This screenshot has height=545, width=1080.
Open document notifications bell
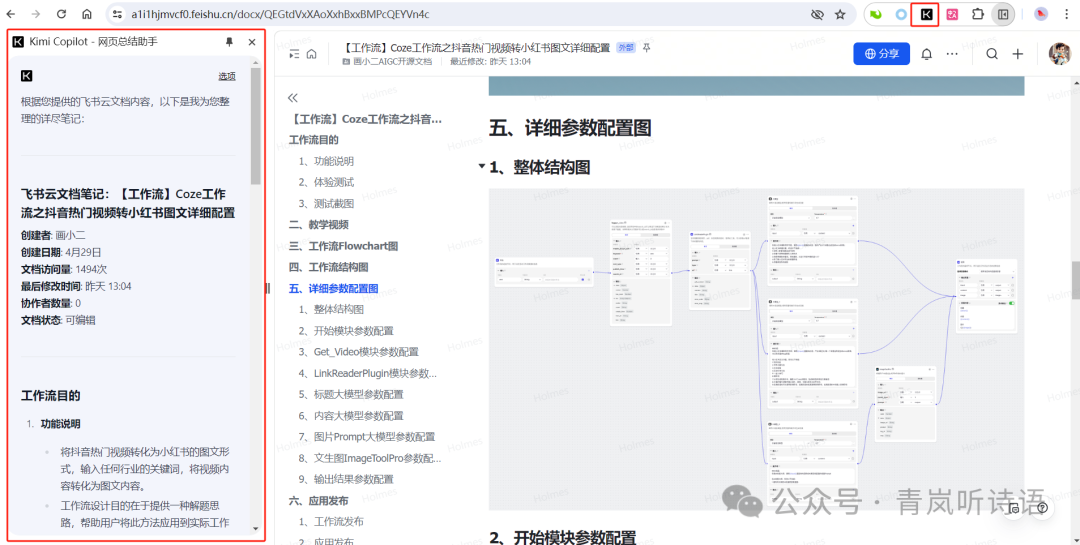point(927,54)
